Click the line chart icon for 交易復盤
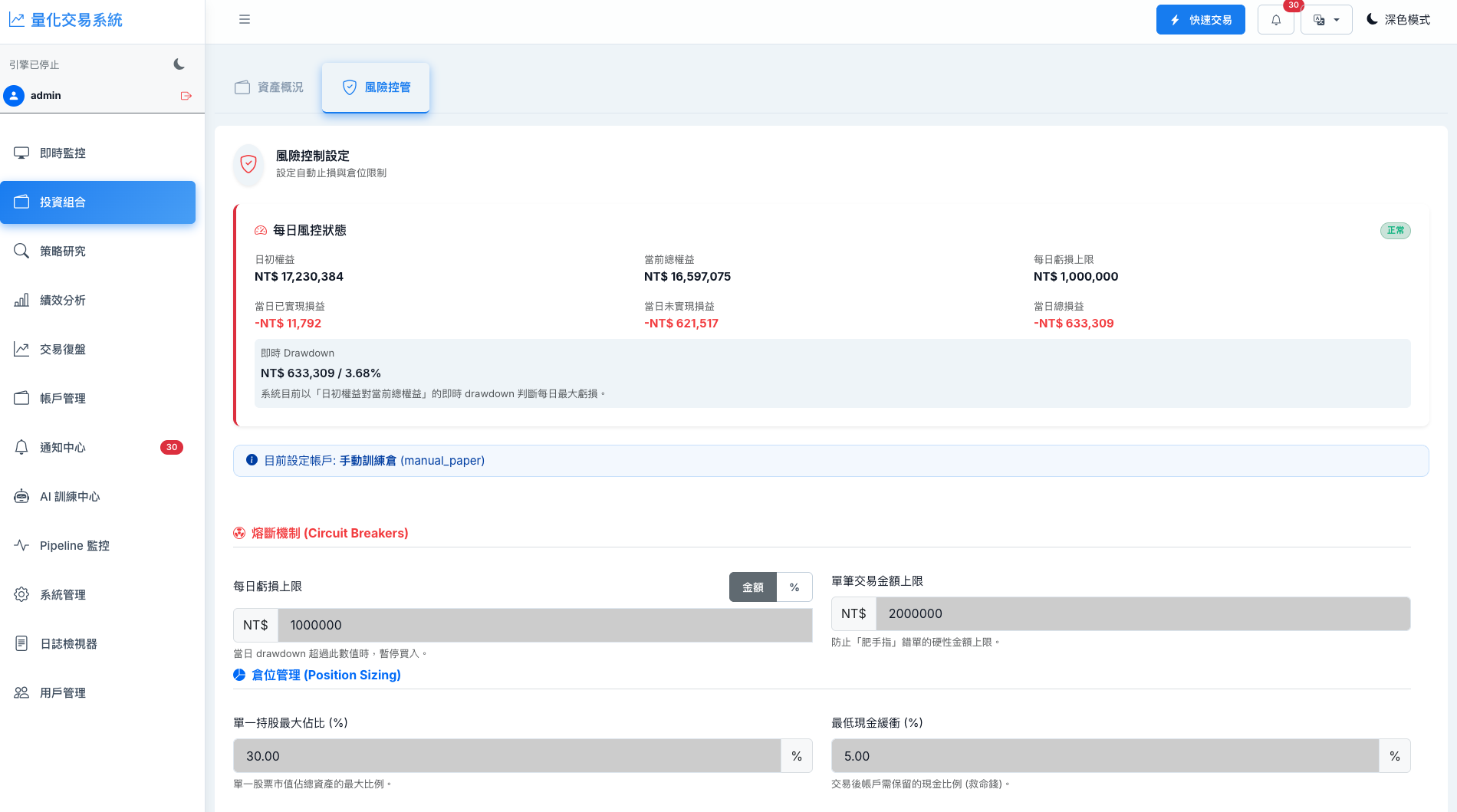Image resolution: width=1457 pixels, height=812 pixels. pyautogui.click(x=21, y=349)
